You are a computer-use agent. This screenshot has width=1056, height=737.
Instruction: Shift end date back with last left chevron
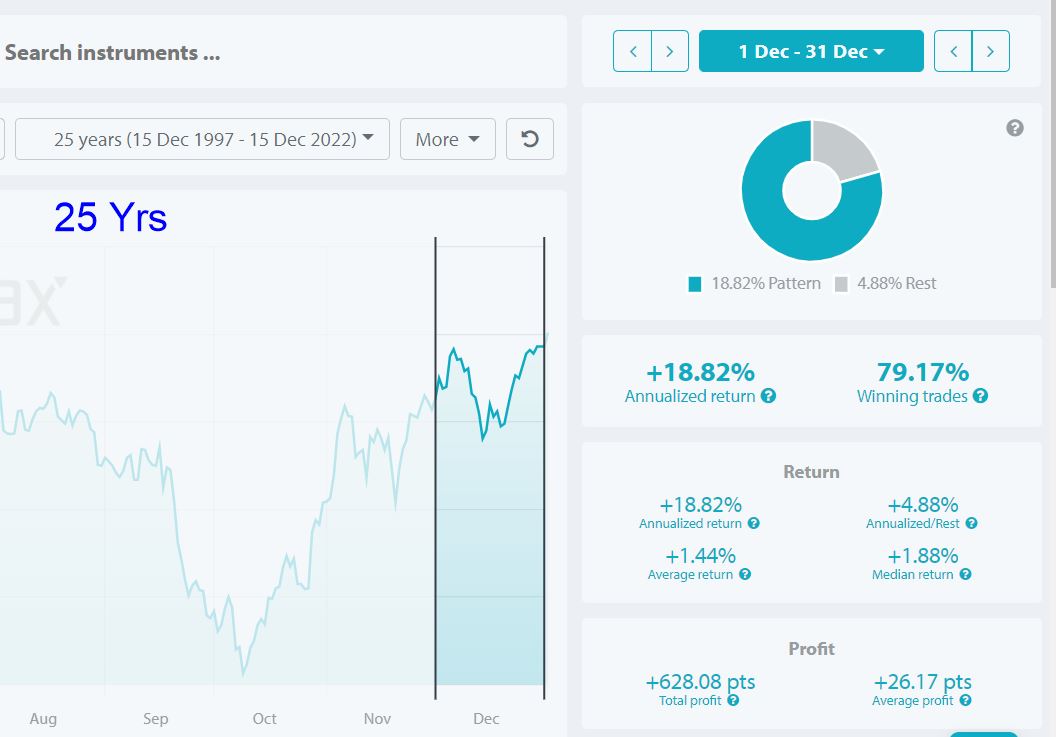(x=953, y=51)
